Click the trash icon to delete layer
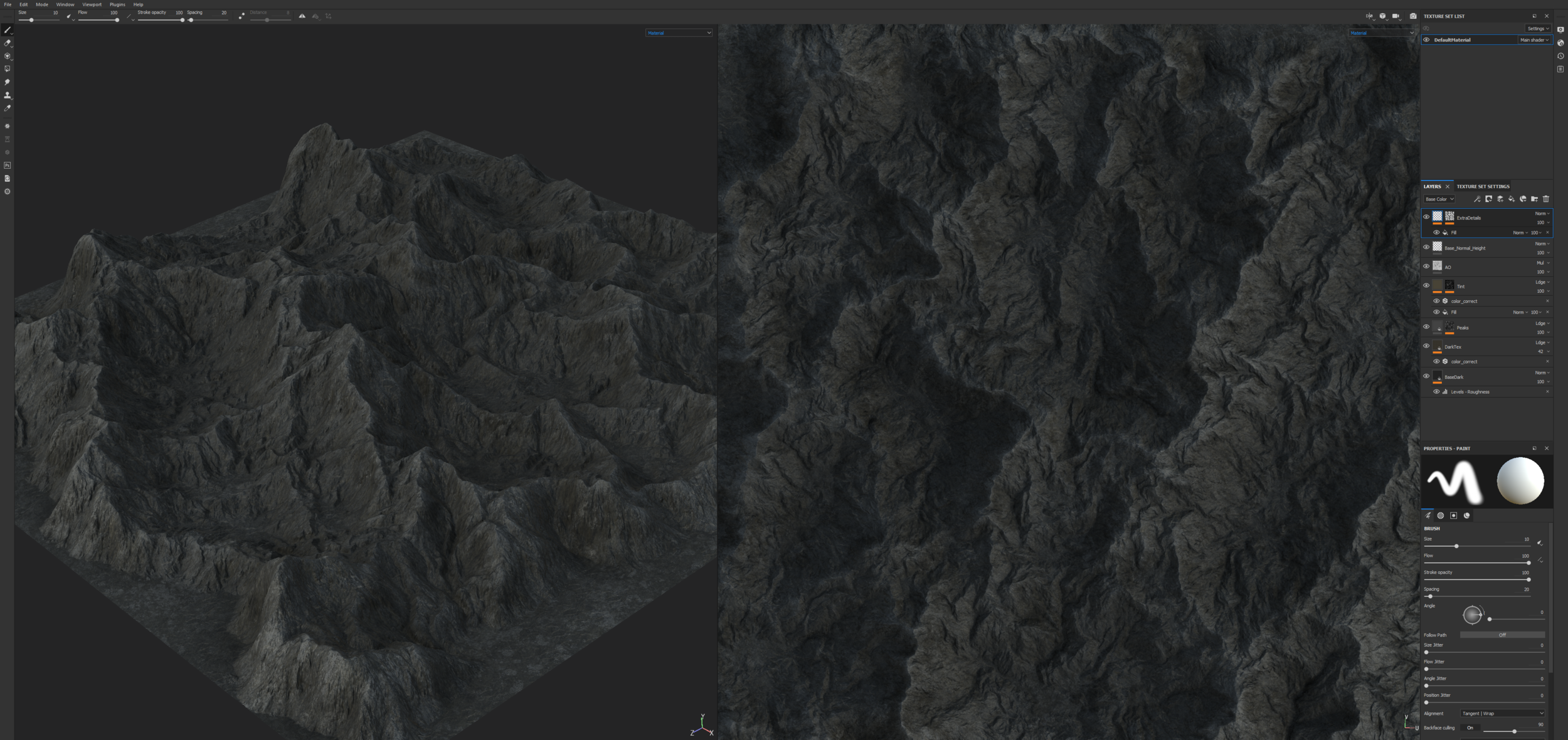Image resolution: width=1568 pixels, height=740 pixels. [x=1546, y=199]
